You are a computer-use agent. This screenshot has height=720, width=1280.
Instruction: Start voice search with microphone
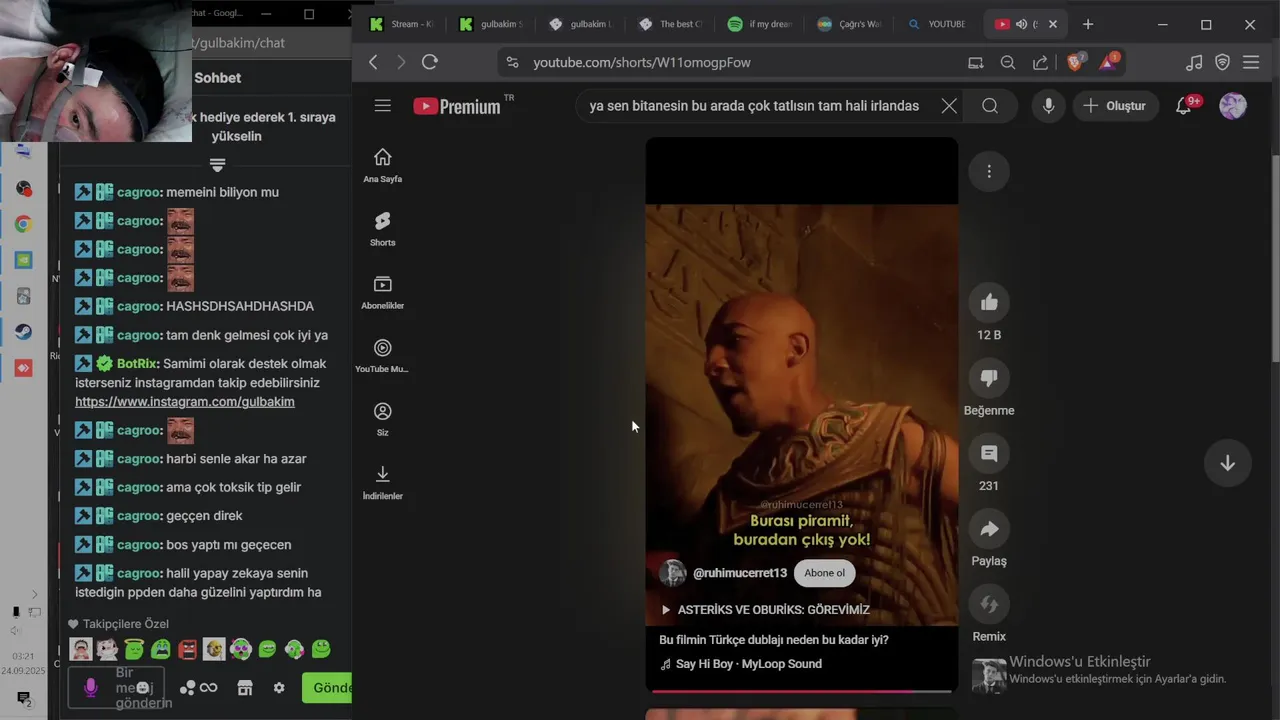[1048, 105]
